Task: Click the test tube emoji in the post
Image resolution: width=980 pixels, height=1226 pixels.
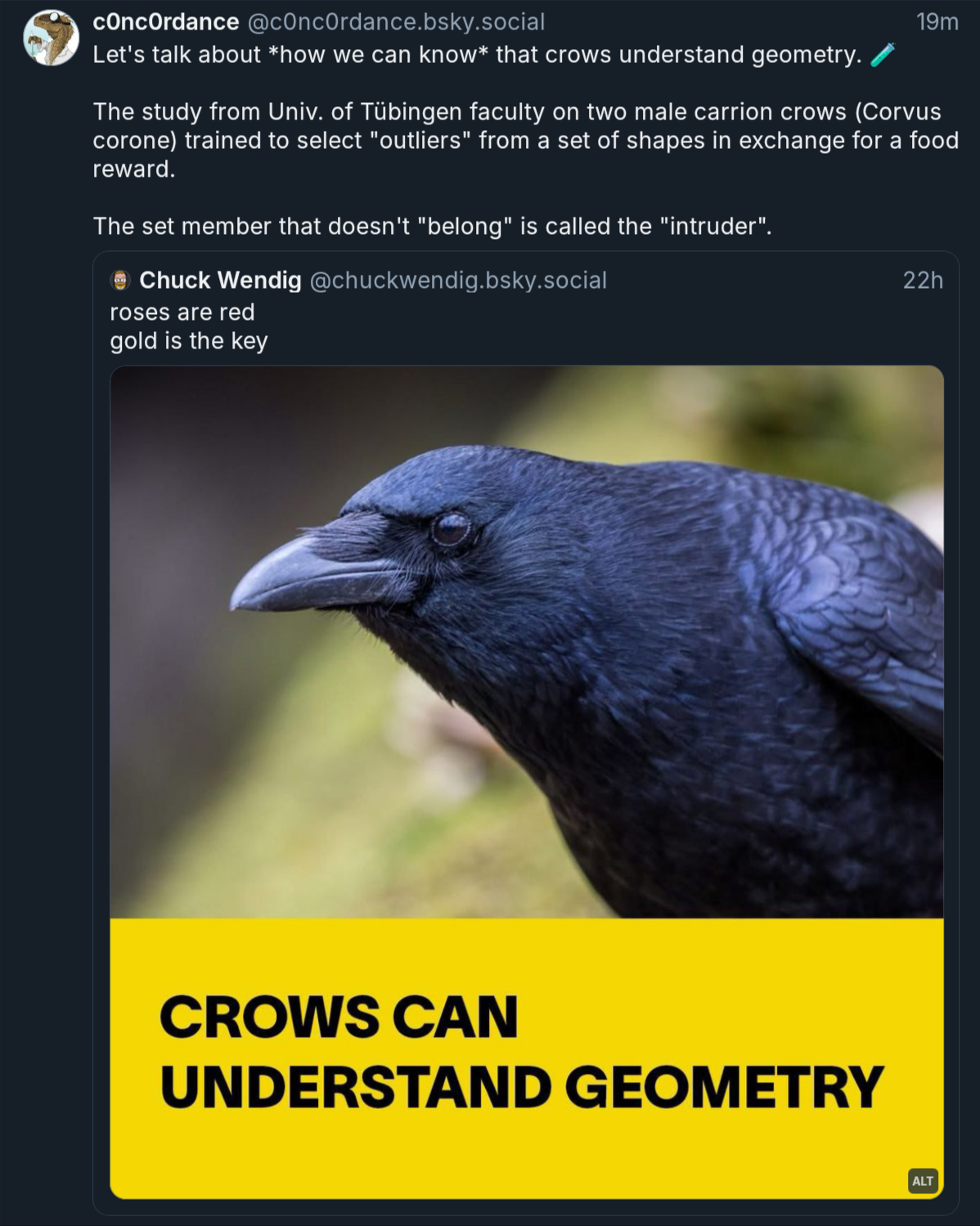Action: coord(882,55)
